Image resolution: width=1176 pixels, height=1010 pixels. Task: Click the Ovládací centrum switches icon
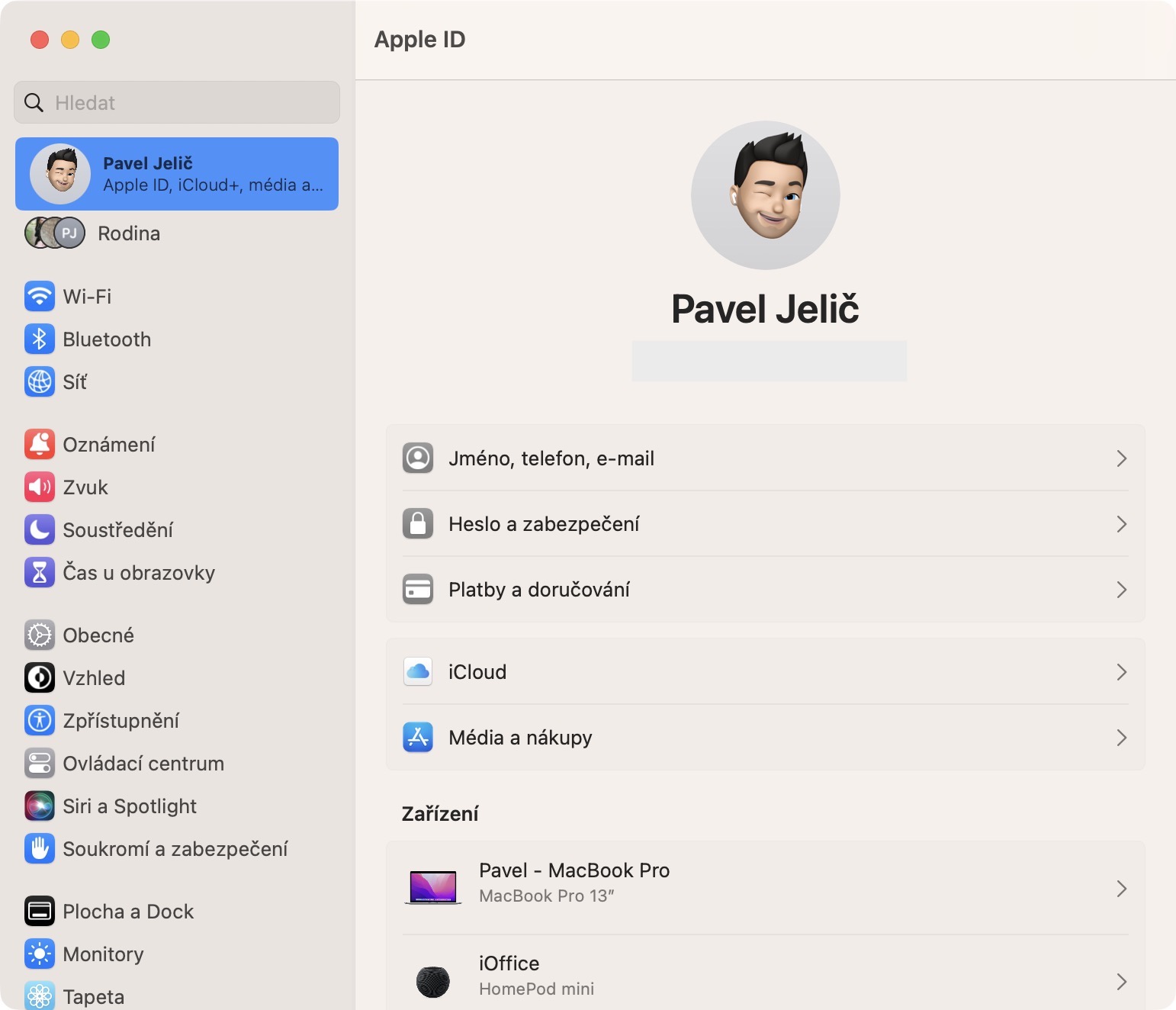click(x=40, y=763)
